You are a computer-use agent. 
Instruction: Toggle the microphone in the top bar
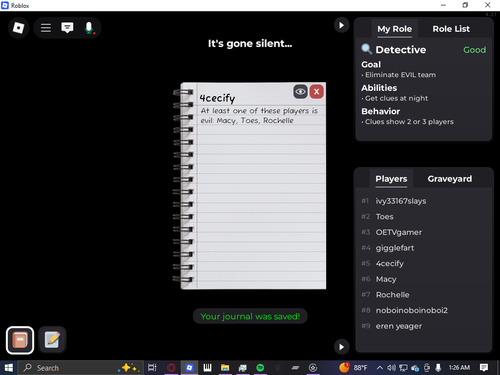point(89,28)
